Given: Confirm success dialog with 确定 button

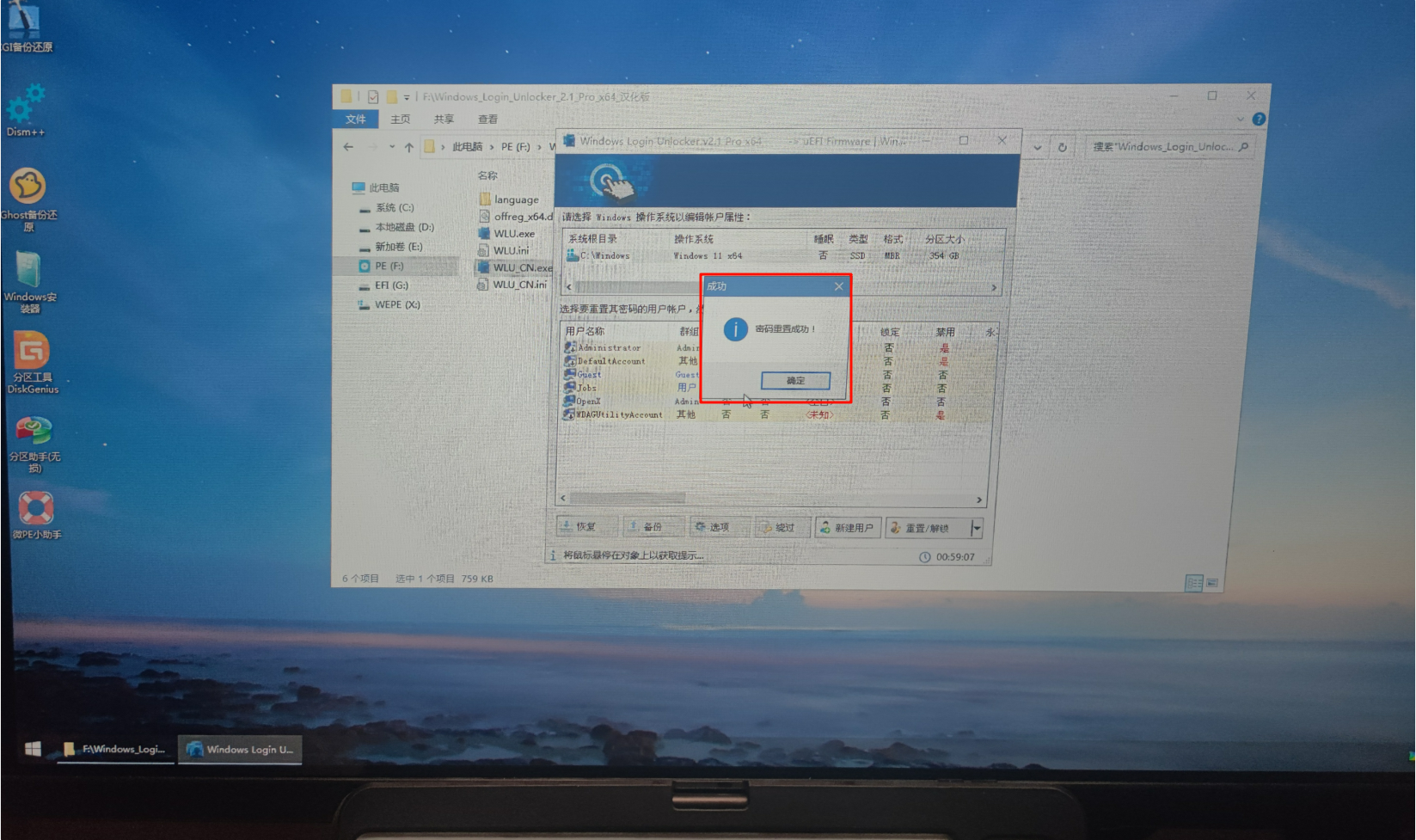Looking at the screenshot, I should pos(795,380).
